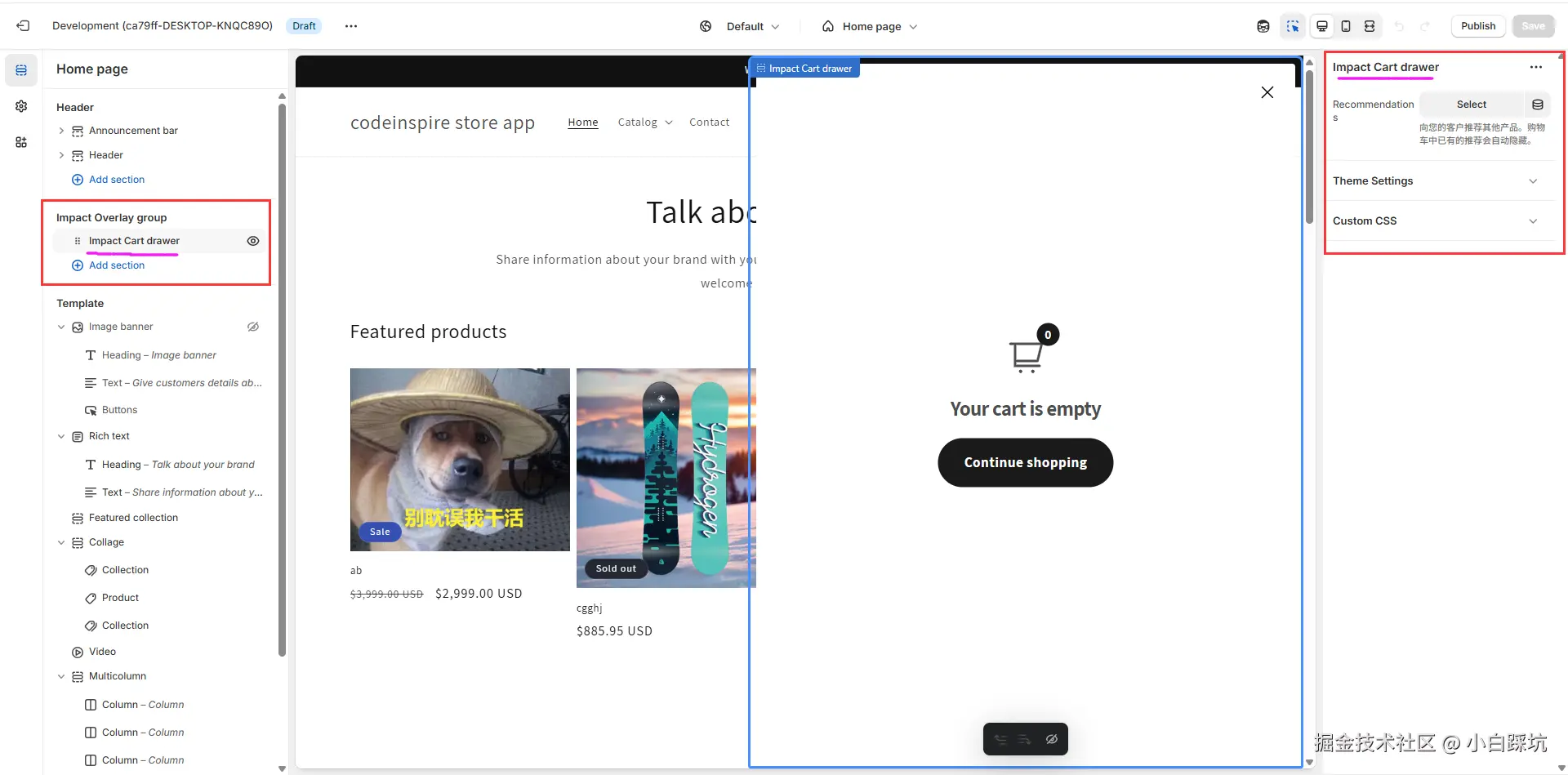Expand the Announcement bar section

pos(61,131)
